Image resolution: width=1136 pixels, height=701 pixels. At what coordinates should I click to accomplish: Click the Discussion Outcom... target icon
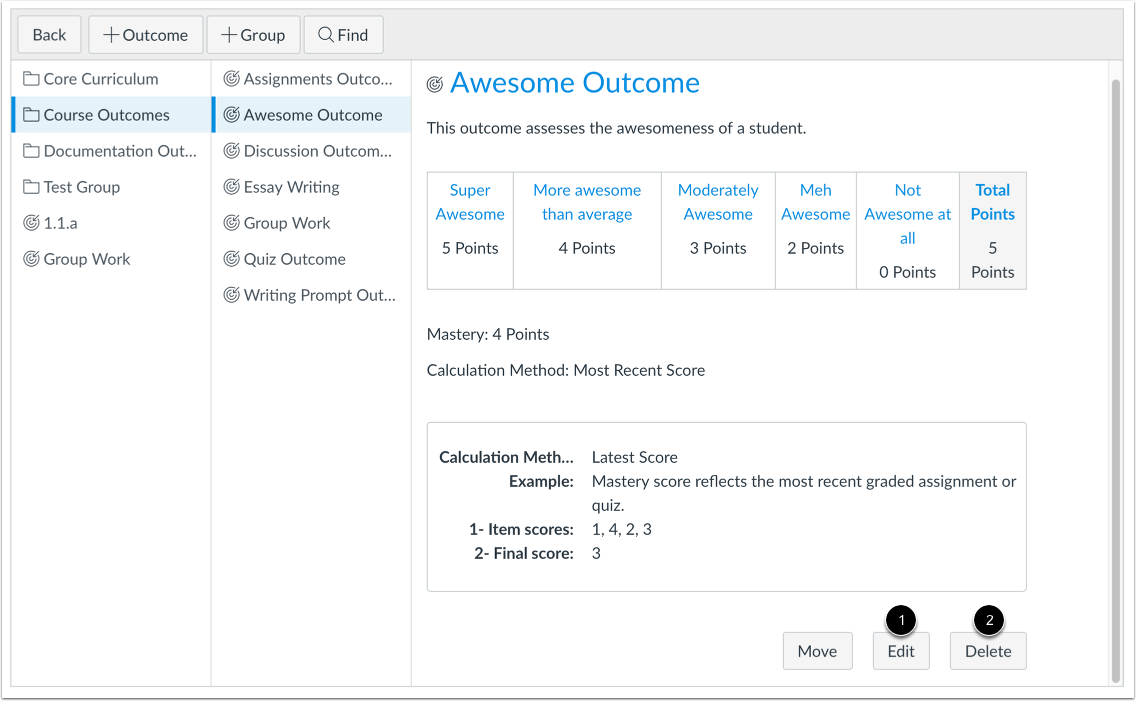(231, 151)
